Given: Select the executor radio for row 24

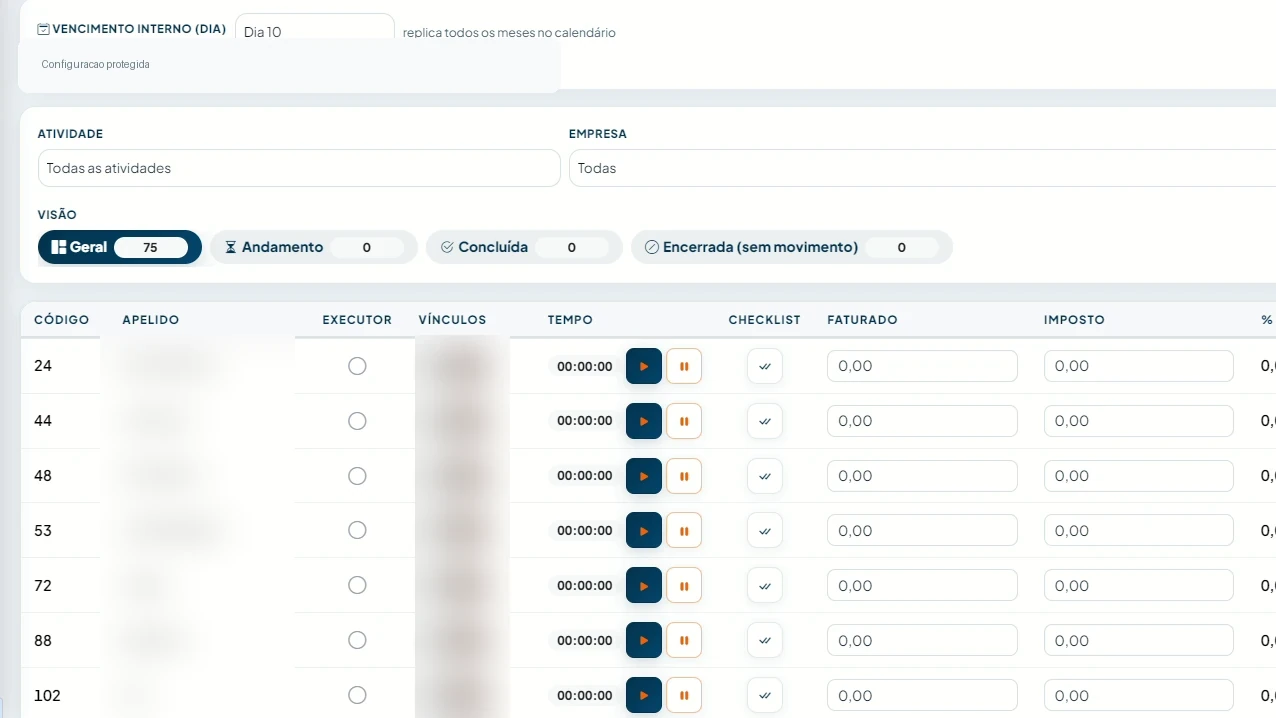Looking at the screenshot, I should coord(357,366).
